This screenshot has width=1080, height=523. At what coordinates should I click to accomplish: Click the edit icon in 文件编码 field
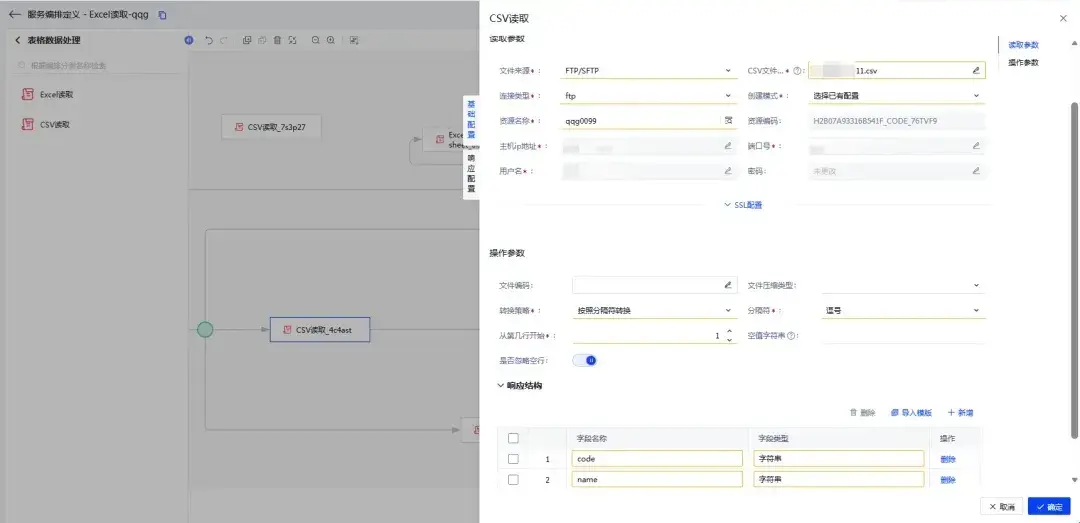[x=728, y=285]
